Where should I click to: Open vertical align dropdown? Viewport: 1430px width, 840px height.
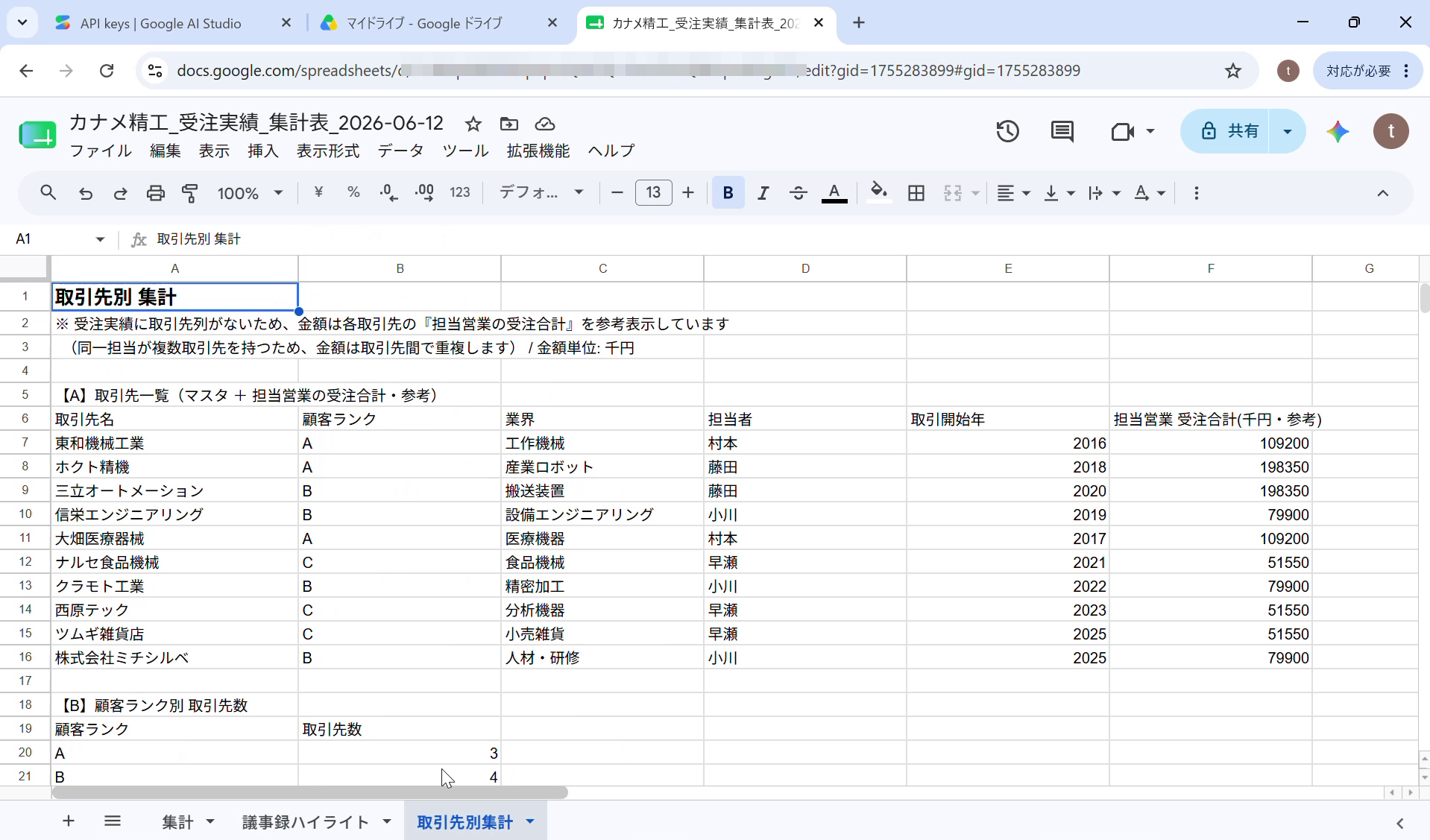coord(1059,193)
